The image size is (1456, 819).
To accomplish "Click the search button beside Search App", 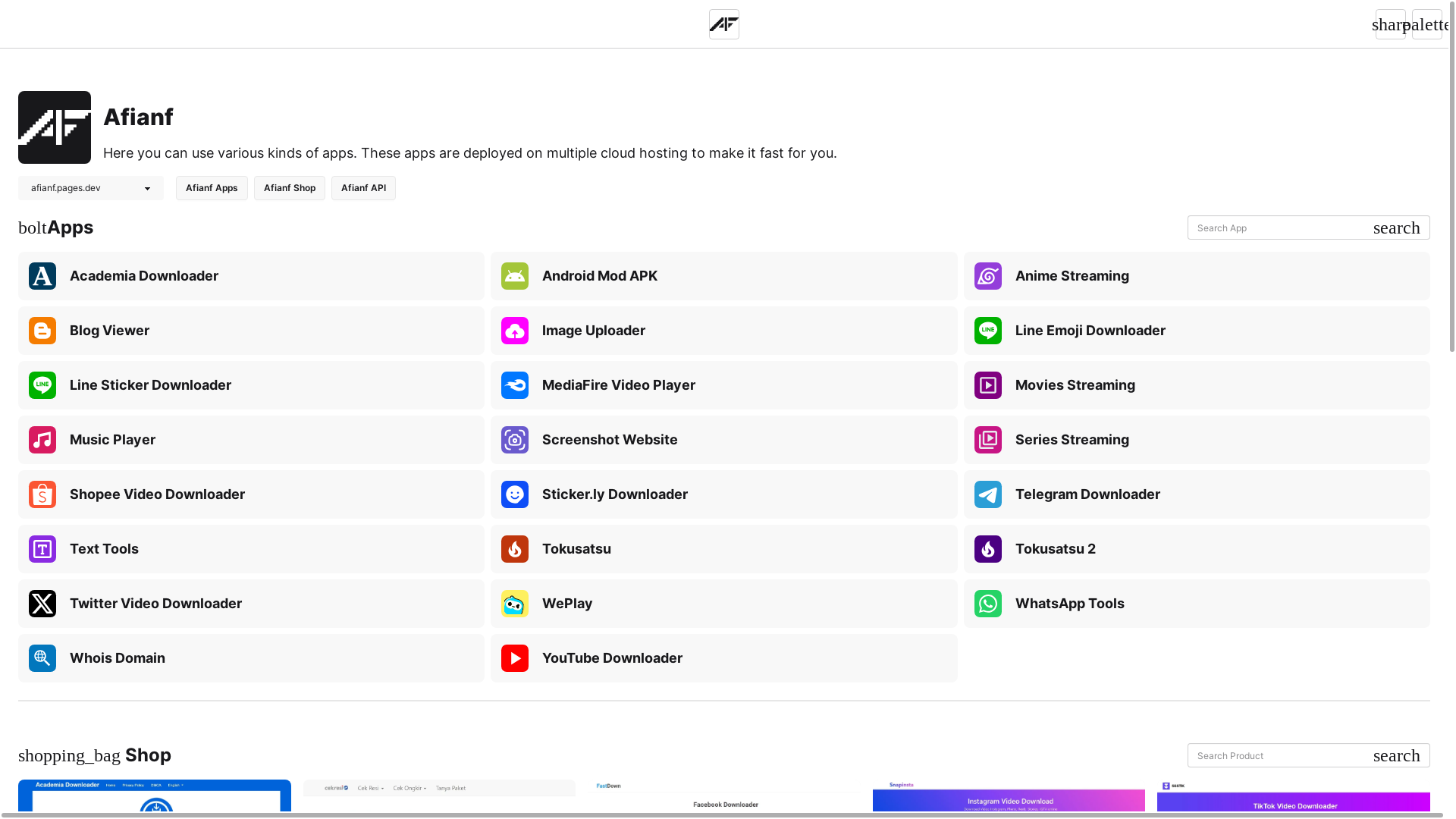I will (x=1397, y=227).
